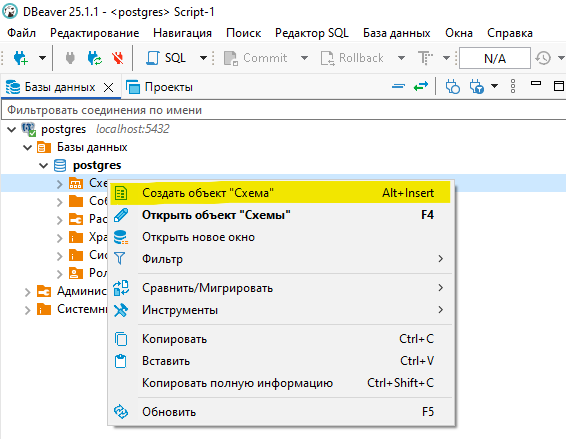Switch to the Проекты tab
This screenshot has height=439, width=566.
159,87
